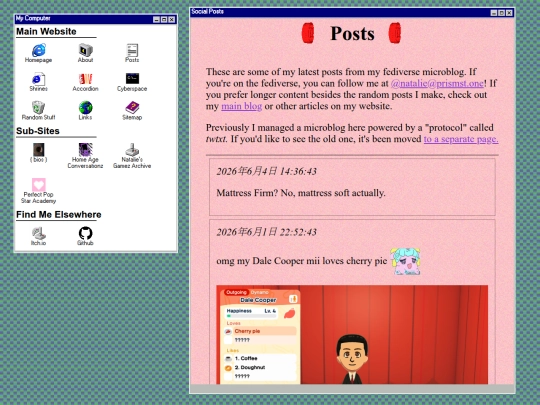The height and width of the screenshot is (405, 540).
Task: Open Home Age Conversationz icon
Action: point(85,156)
